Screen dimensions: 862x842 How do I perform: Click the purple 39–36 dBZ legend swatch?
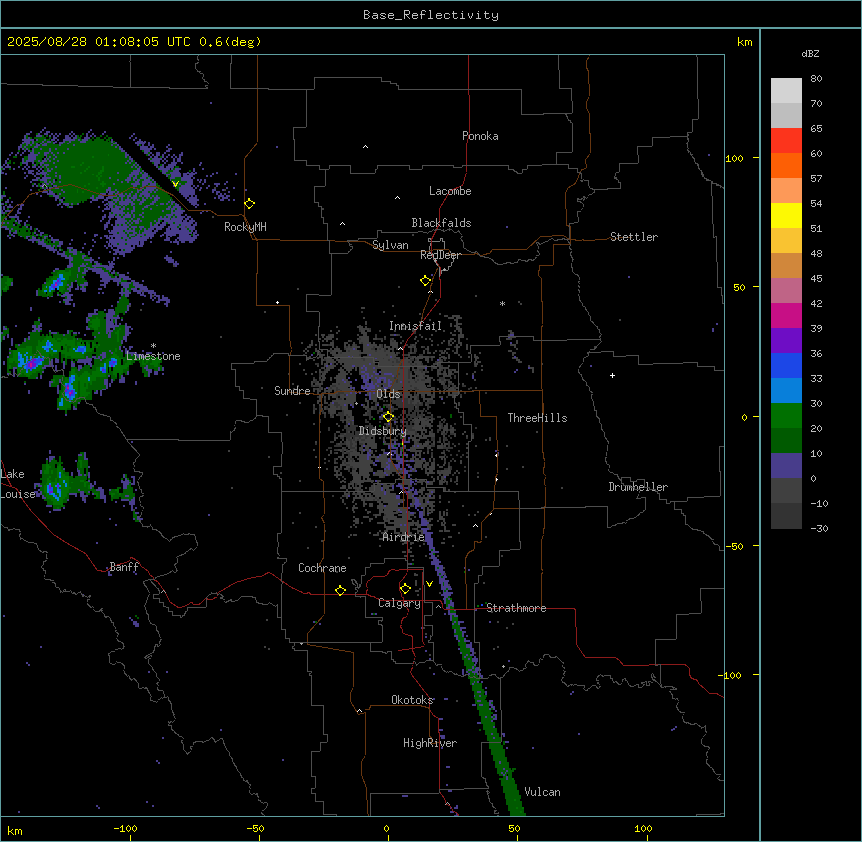point(786,340)
